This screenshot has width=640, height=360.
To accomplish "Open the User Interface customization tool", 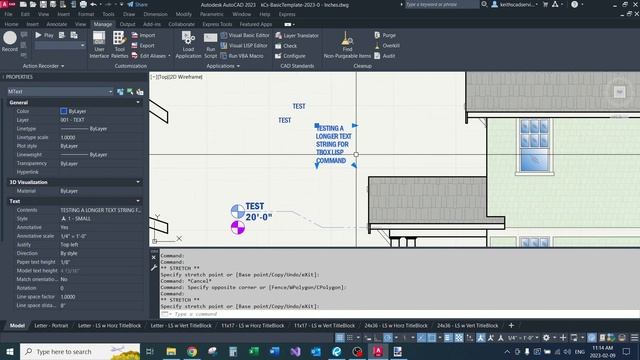I will 99,45.
